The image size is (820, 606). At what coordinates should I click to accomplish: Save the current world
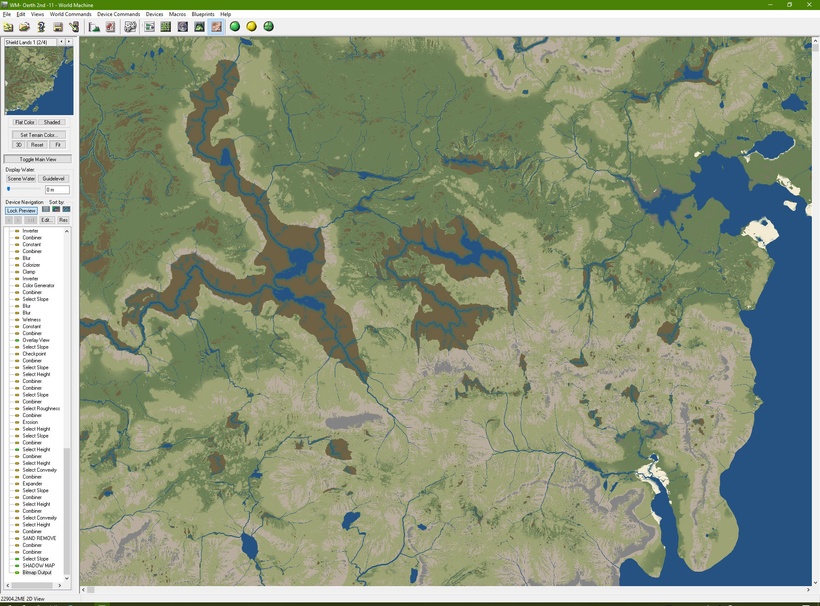coord(57,27)
